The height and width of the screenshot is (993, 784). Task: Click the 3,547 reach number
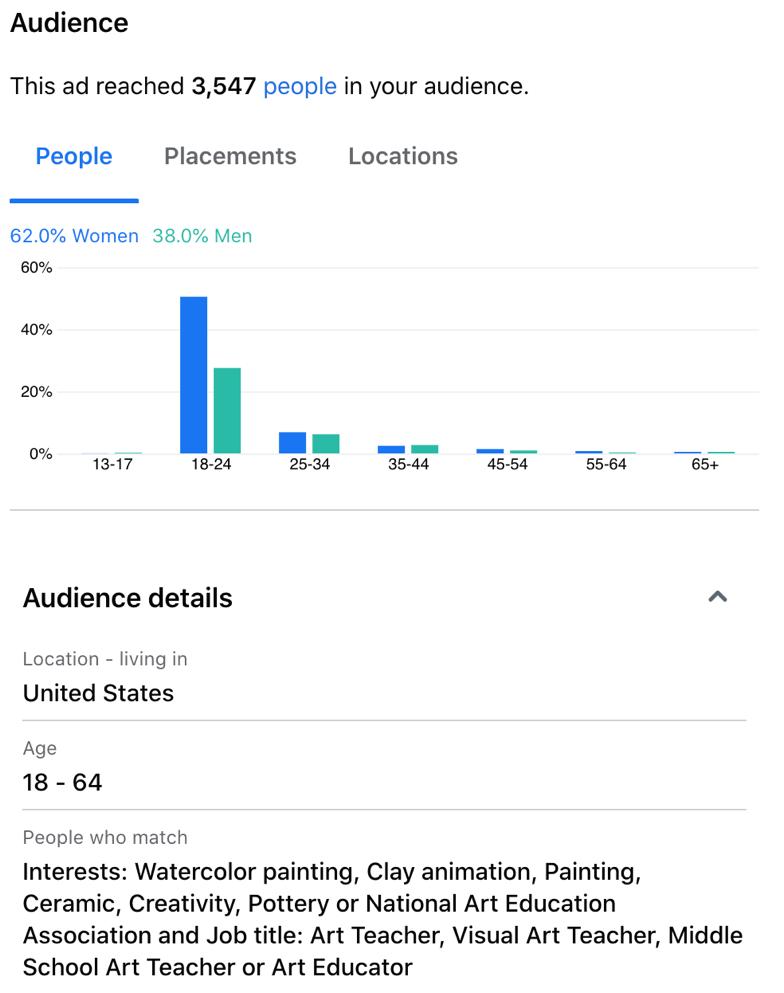(224, 86)
